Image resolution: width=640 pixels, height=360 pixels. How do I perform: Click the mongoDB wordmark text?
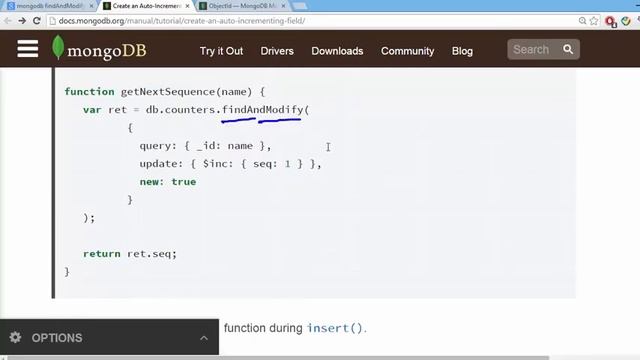click(107, 51)
